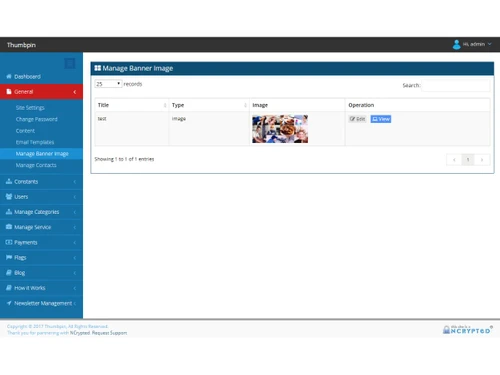Open Change Password in the sidebar
The image size is (500, 375).
pyautogui.click(x=36, y=119)
